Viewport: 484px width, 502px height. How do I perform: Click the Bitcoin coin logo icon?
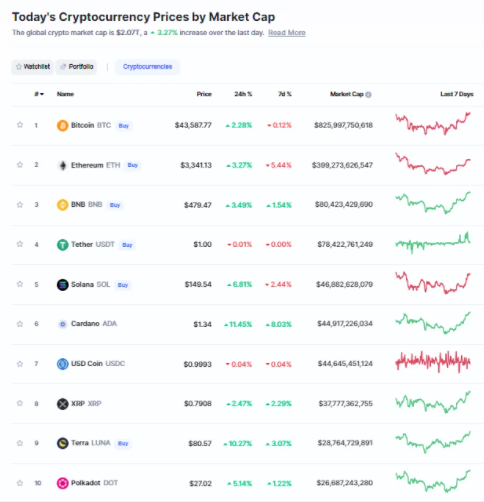[x=62, y=126]
